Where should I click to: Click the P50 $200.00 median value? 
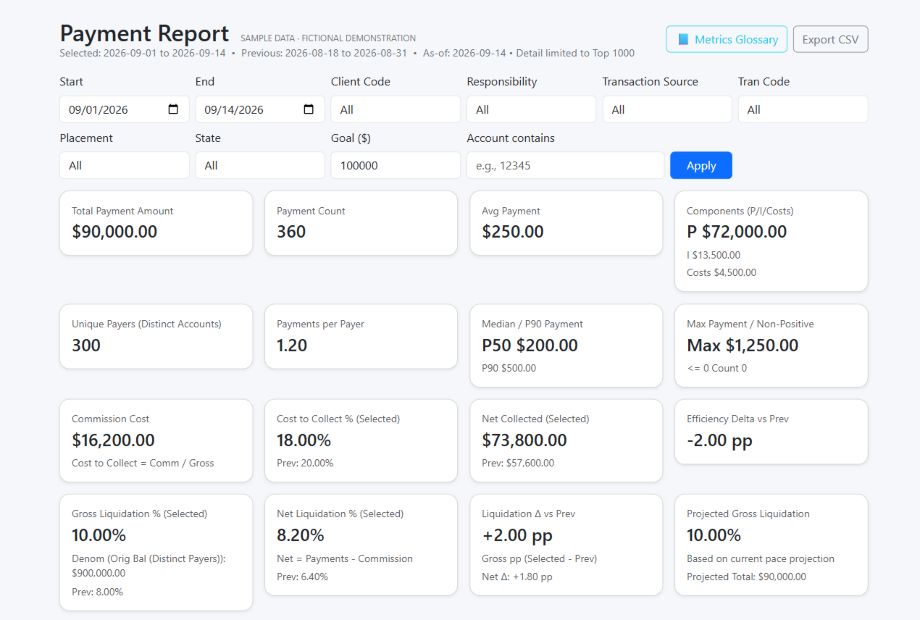coord(529,345)
